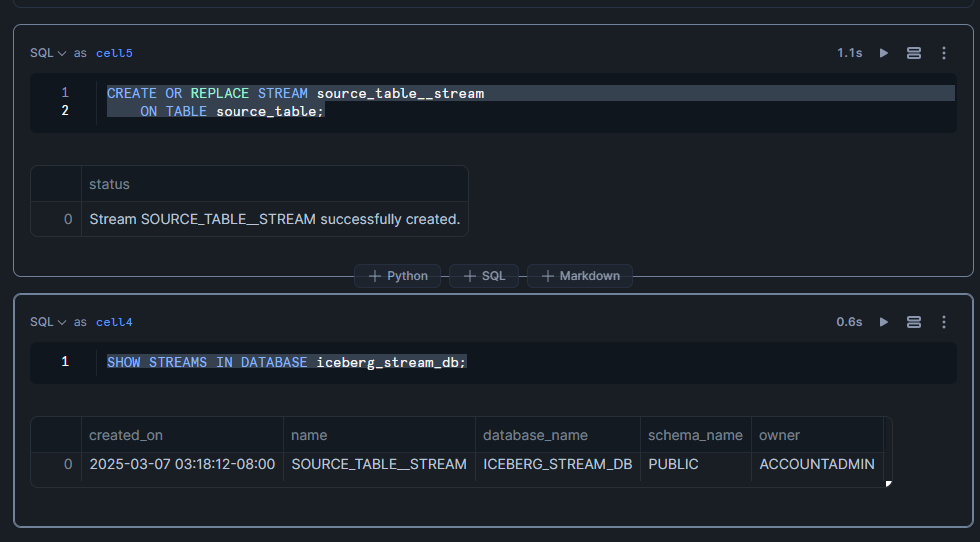Screen dimensions: 980x542
Task: Click cell5 execution time 1.1s
Action: click(x=849, y=53)
